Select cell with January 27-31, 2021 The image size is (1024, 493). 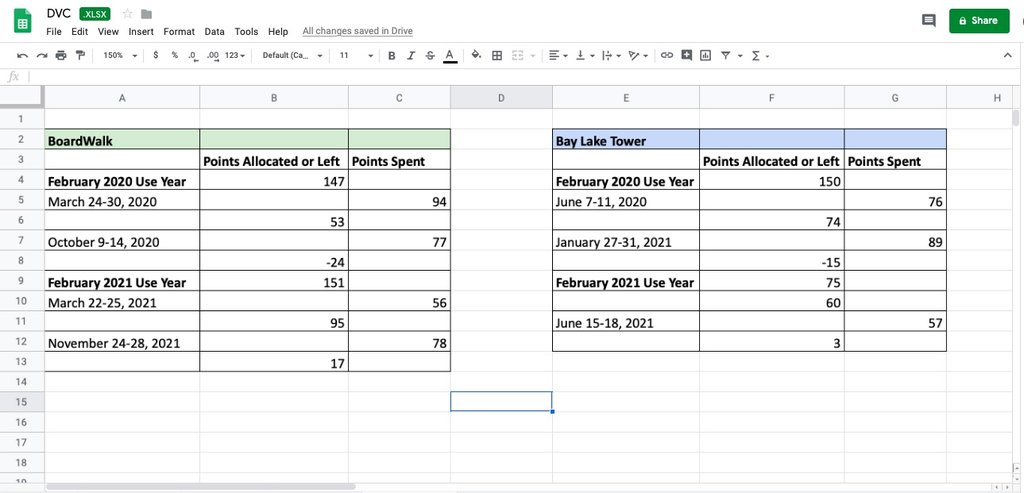[626, 242]
